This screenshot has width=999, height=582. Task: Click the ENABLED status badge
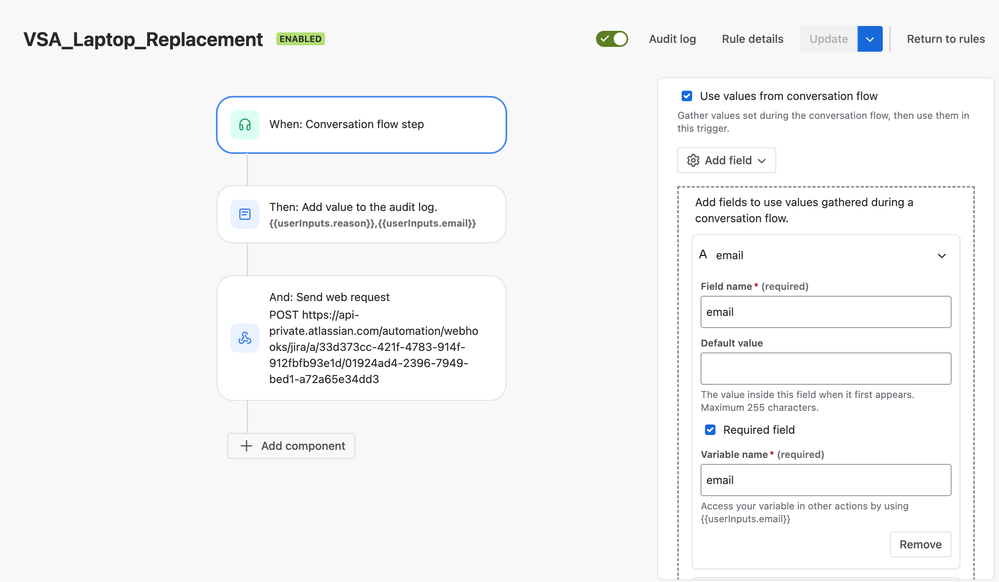tap(301, 39)
